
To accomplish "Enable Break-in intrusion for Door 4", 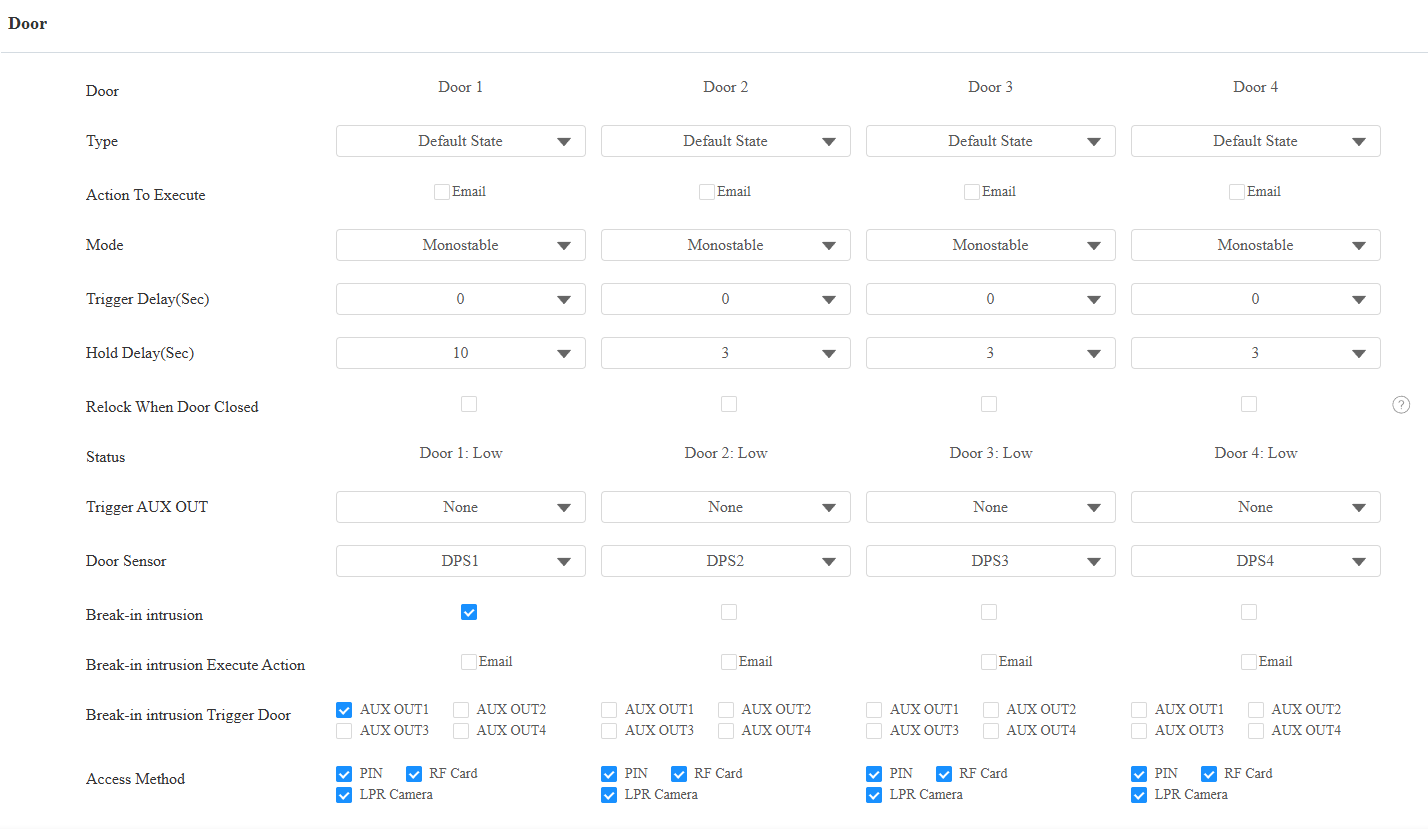I will pyautogui.click(x=1249, y=612).
